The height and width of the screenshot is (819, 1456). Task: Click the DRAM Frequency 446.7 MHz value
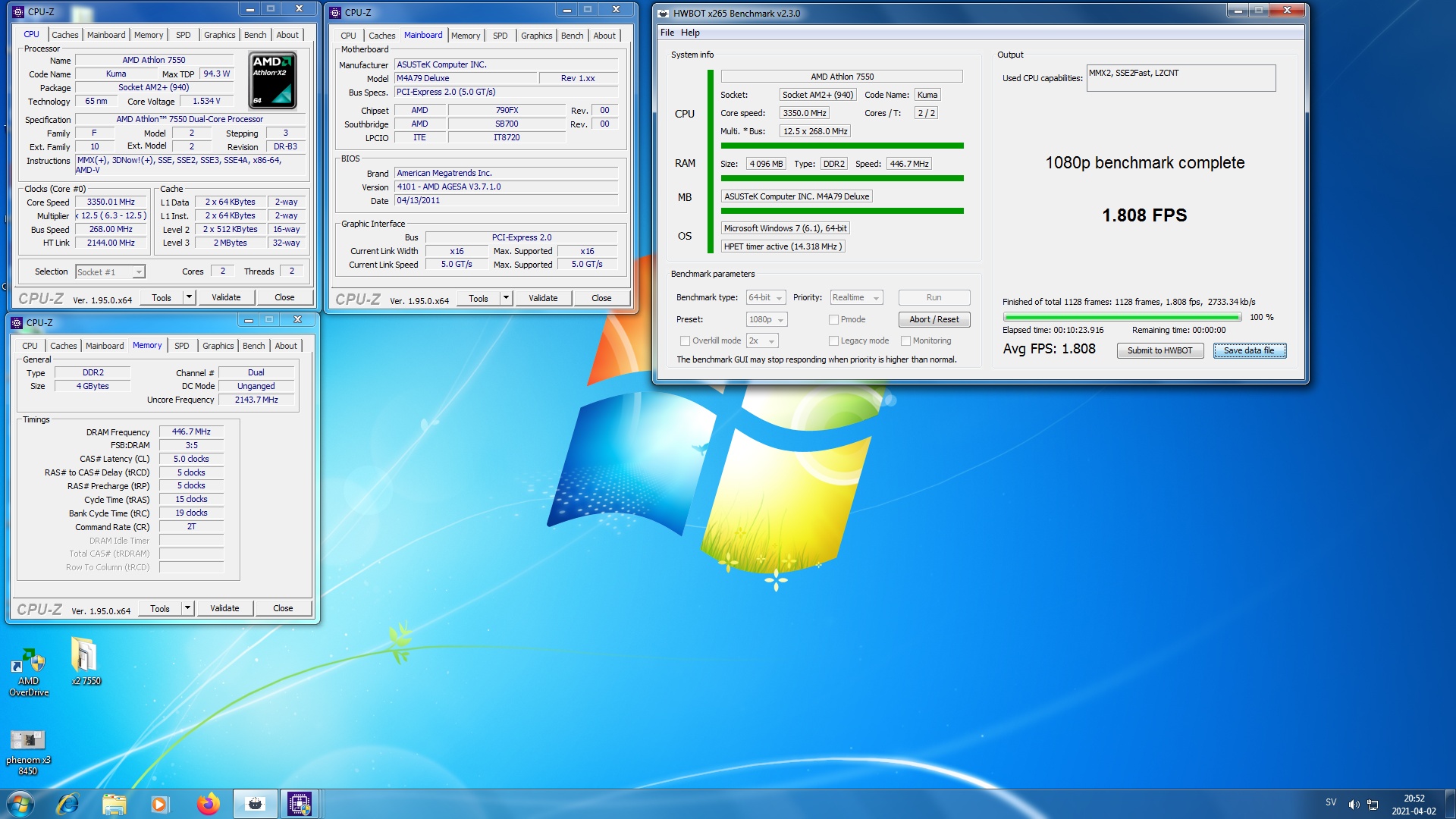[191, 431]
